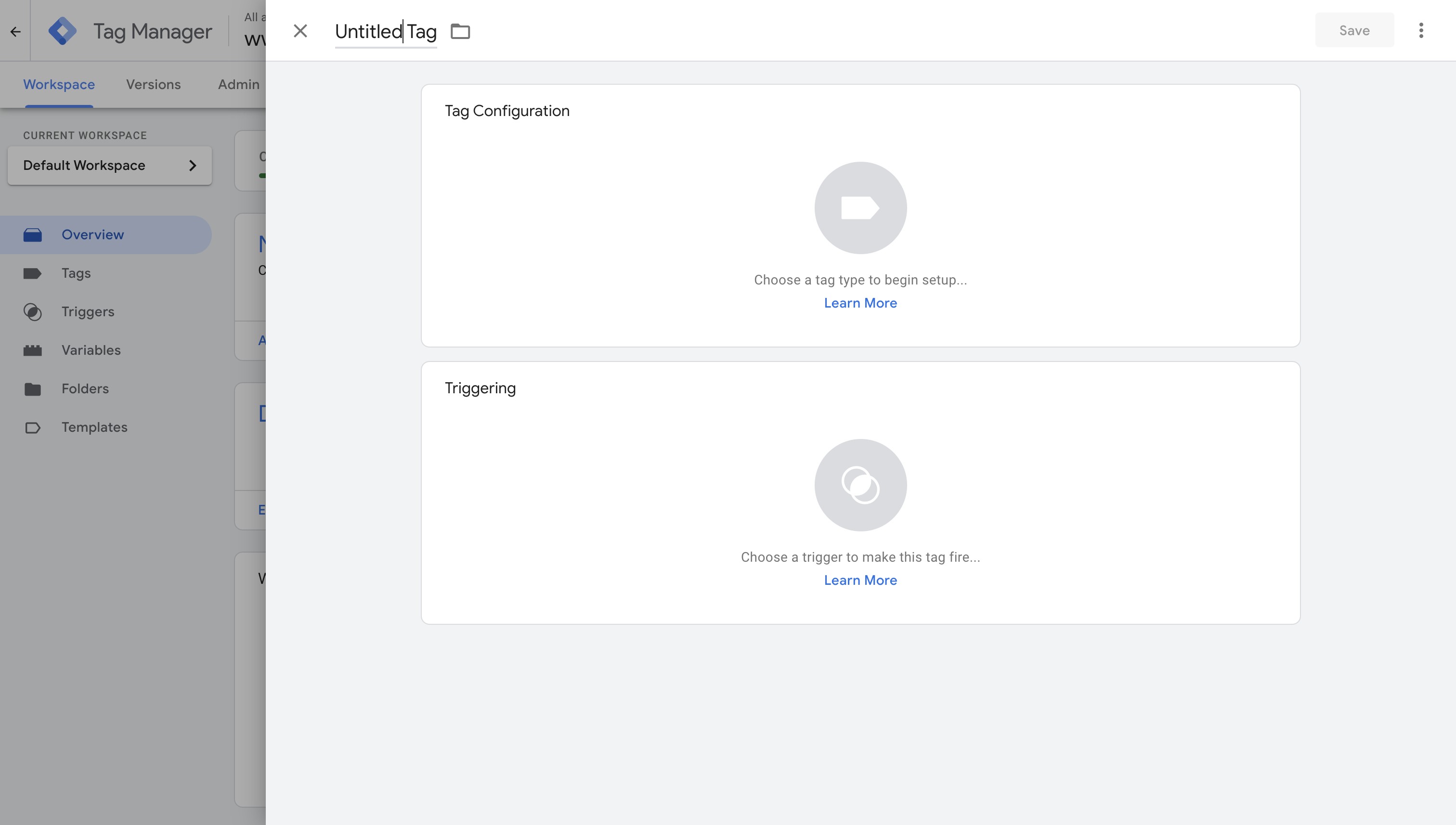Click the folder icon next to tag name
1456x825 pixels.
[460, 31]
